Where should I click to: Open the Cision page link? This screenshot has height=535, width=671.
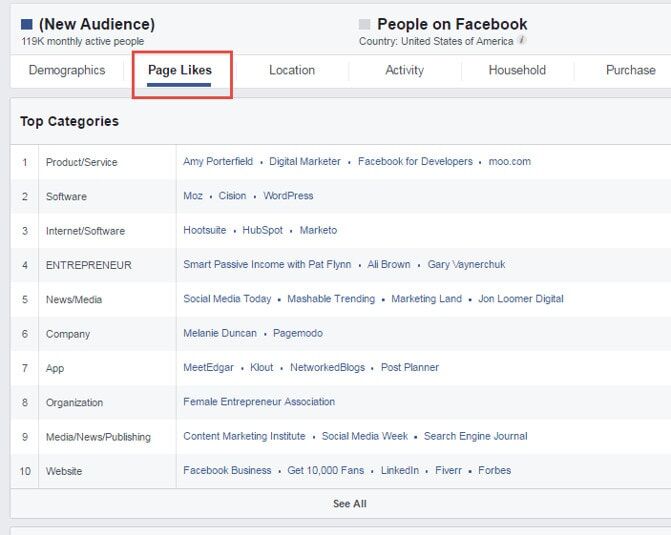click(x=232, y=196)
